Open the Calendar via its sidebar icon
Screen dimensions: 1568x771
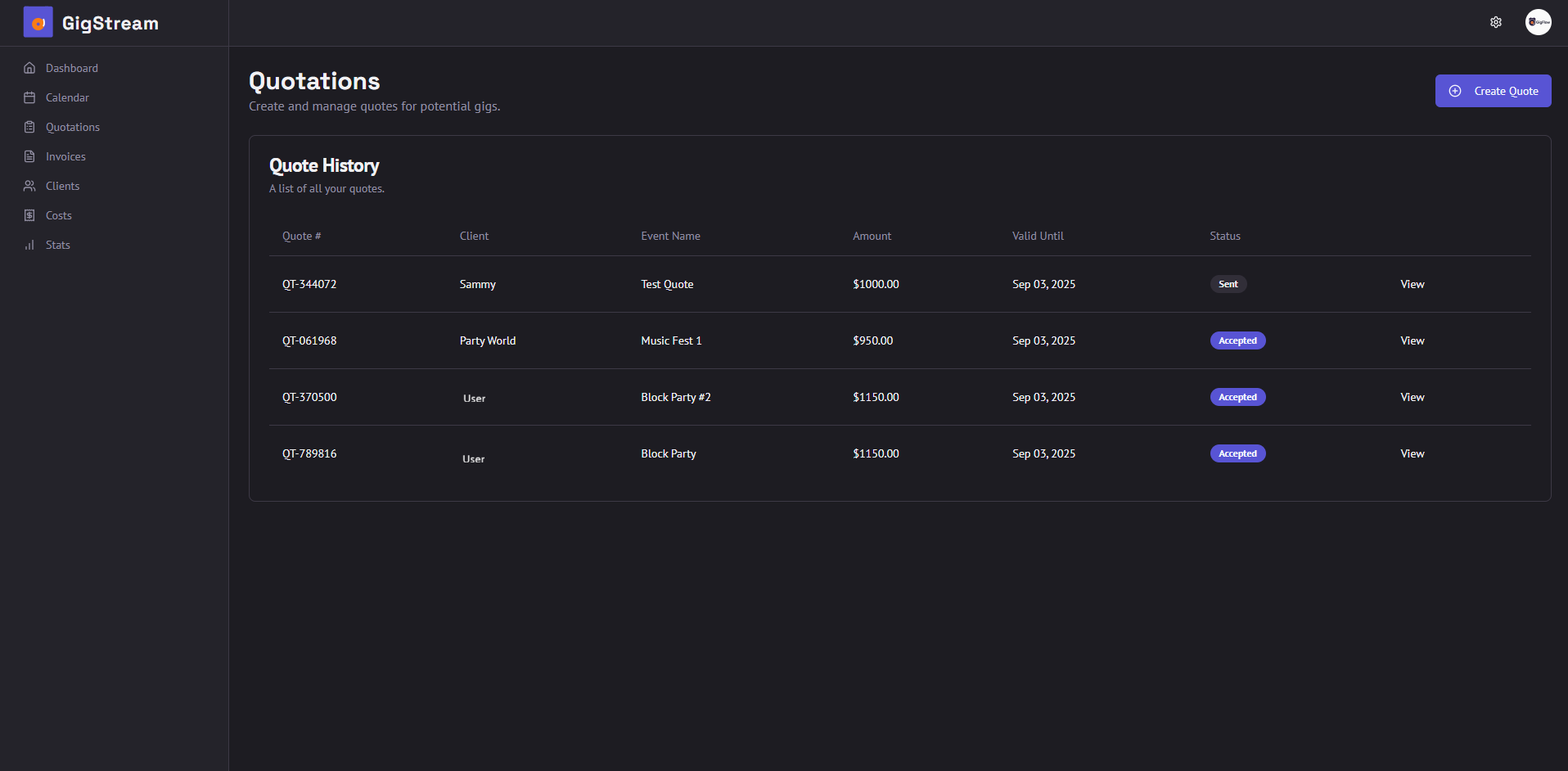tap(30, 97)
